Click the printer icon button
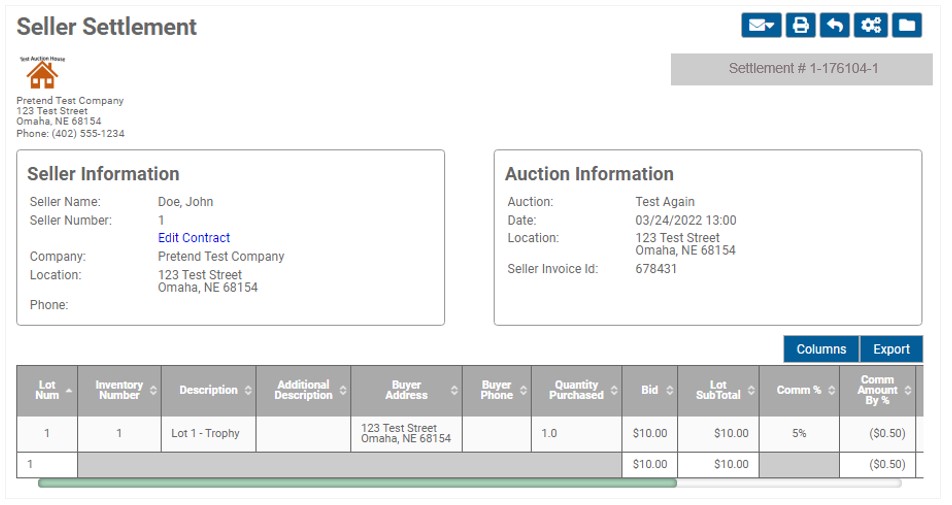 [x=801, y=25]
